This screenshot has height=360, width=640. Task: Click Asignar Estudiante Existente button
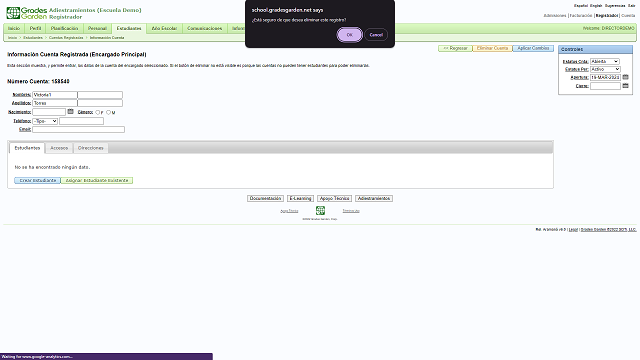97,180
